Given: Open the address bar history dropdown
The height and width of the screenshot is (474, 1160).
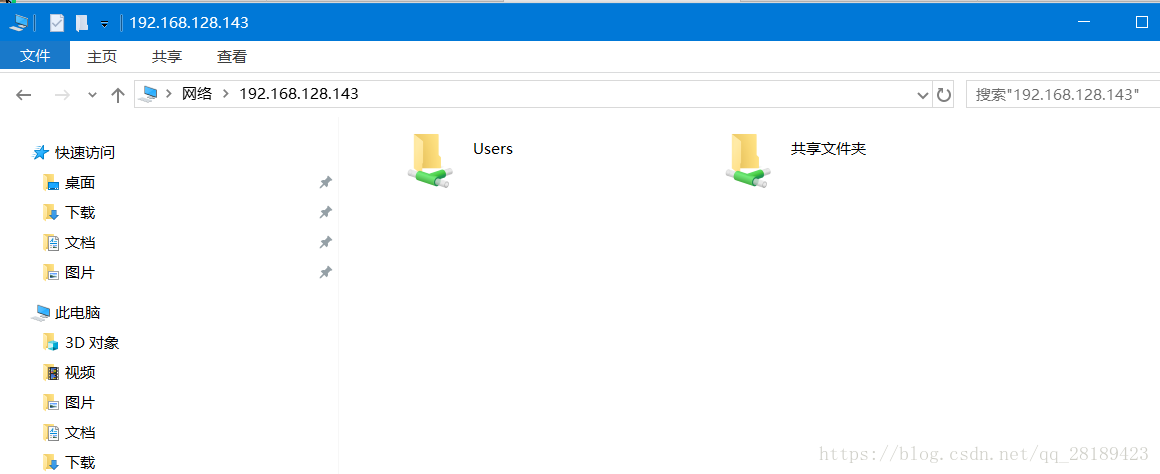Looking at the screenshot, I should click(x=923, y=95).
